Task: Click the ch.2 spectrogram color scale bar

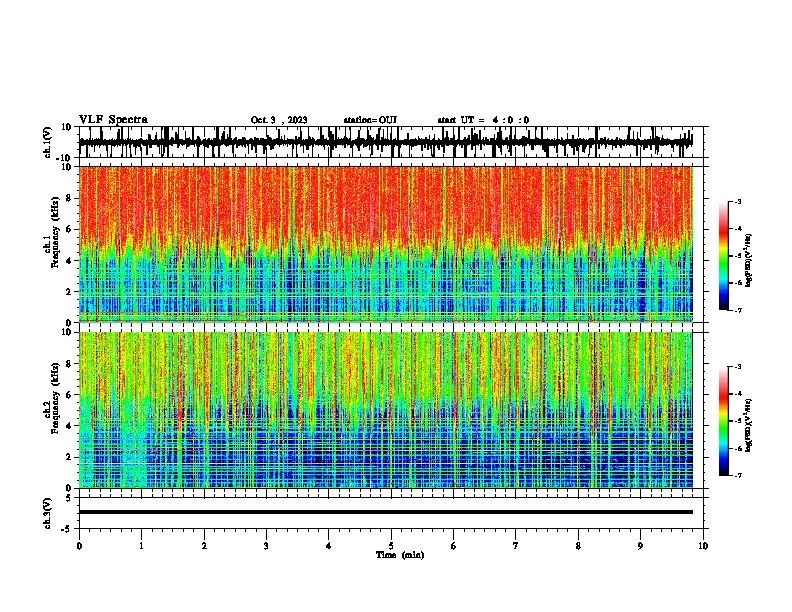Action: coord(723,421)
